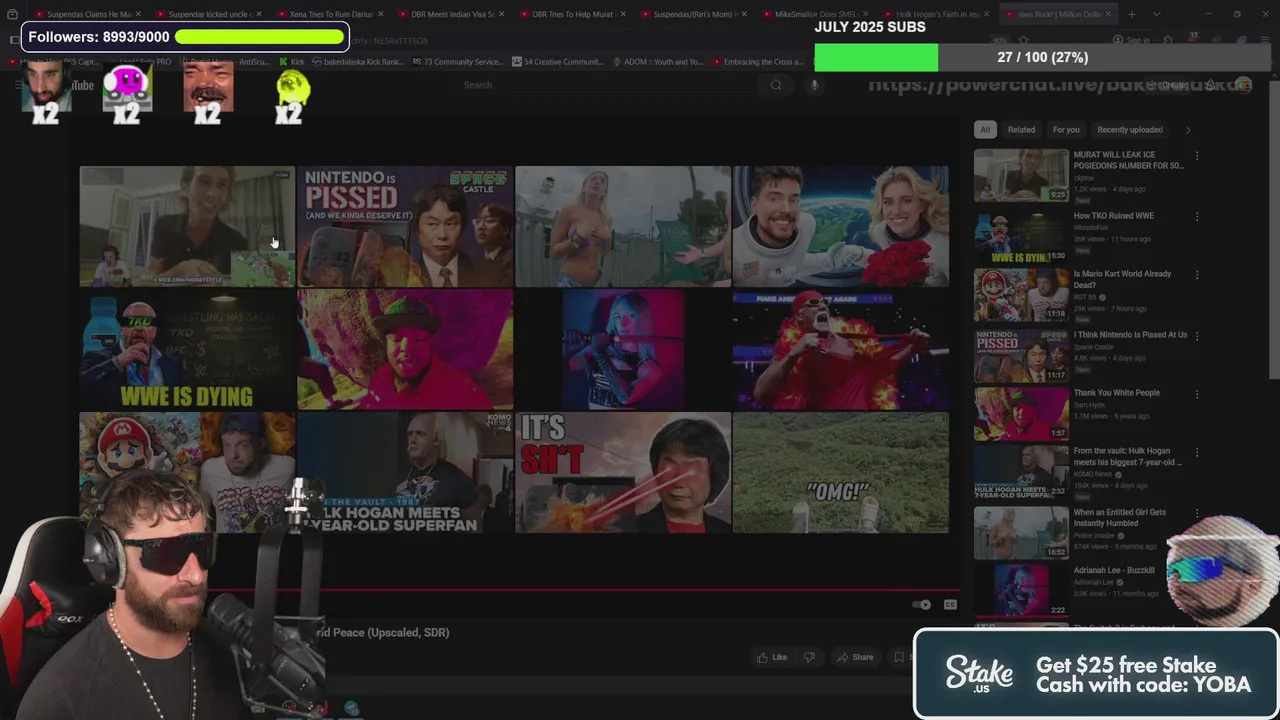
Task: Open more options for Nintendo Is Pissed video
Action: [x=1197, y=335]
